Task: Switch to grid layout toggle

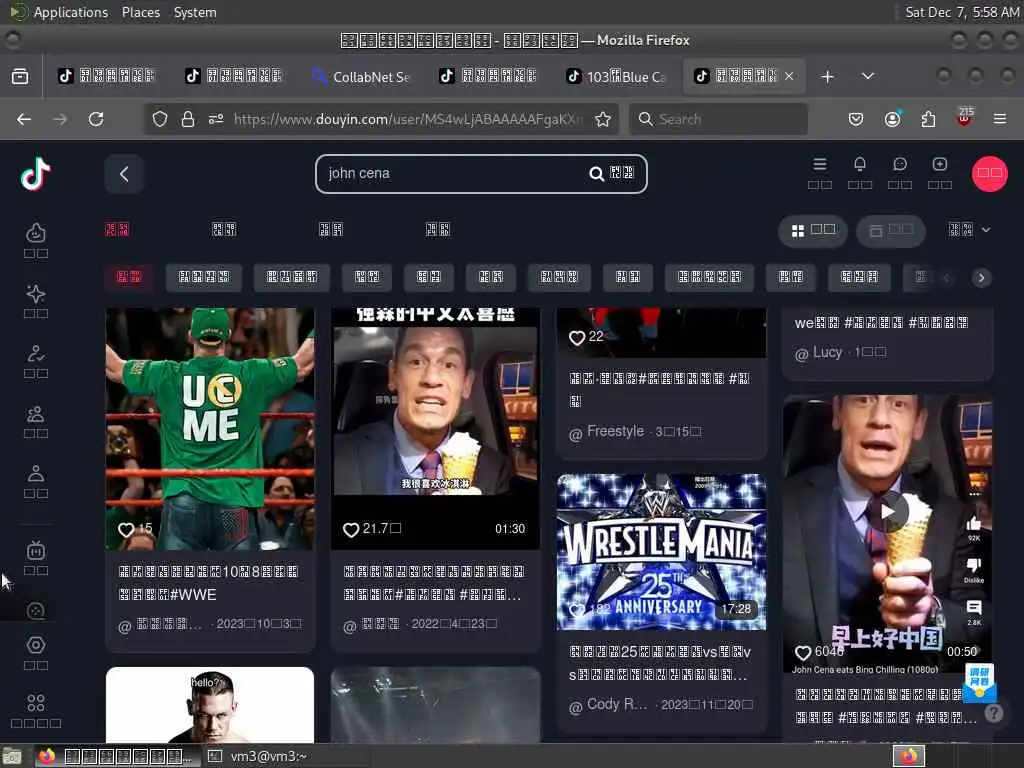Action: 813,231
